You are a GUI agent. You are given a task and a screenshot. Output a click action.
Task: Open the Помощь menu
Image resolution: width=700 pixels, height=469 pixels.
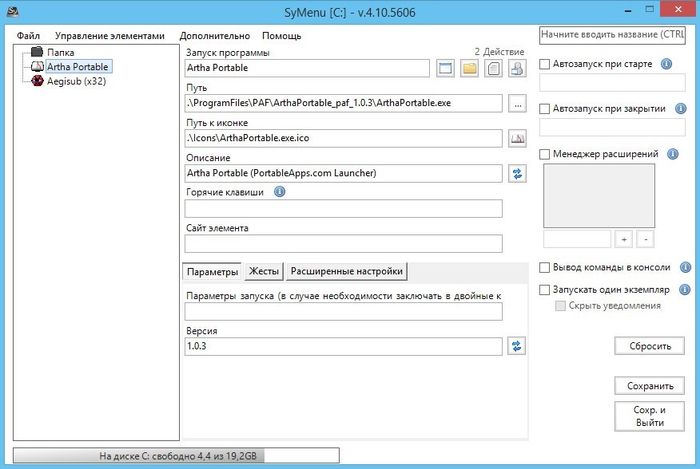click(x=282, y=36)
